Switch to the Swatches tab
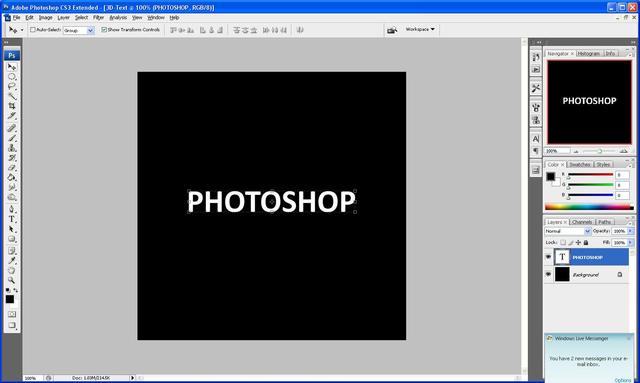 pyautogui.click(x=580, y=165)
